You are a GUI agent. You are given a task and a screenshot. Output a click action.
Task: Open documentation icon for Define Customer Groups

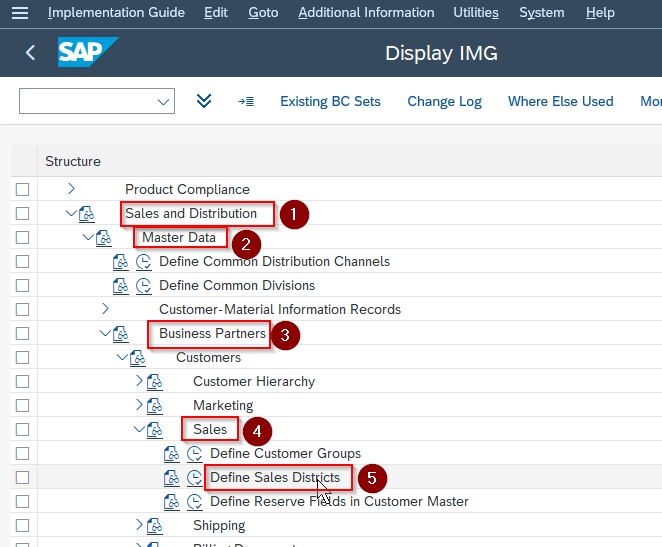171,454
